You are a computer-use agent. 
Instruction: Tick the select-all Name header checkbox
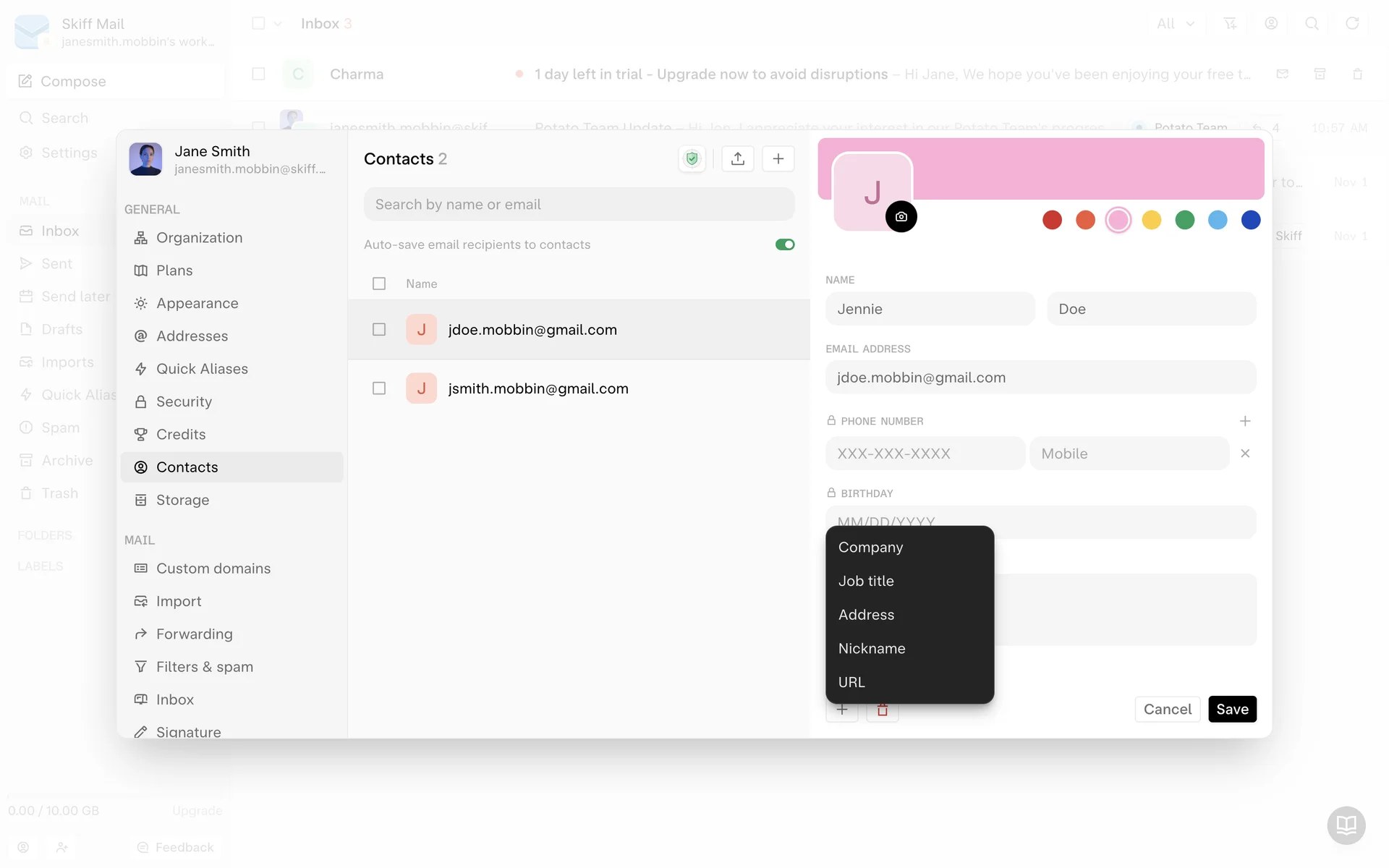coord(379,284)
